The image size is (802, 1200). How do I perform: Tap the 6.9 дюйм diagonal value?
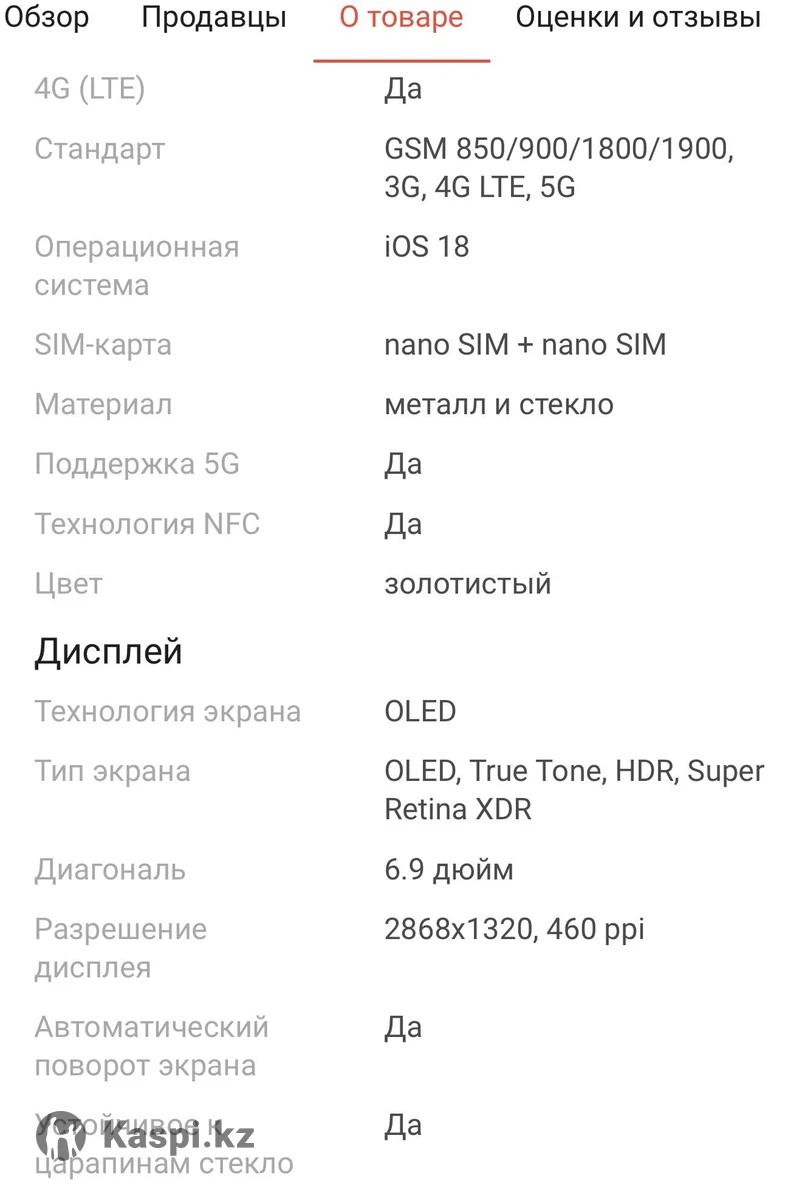click(x=449, y=870)
